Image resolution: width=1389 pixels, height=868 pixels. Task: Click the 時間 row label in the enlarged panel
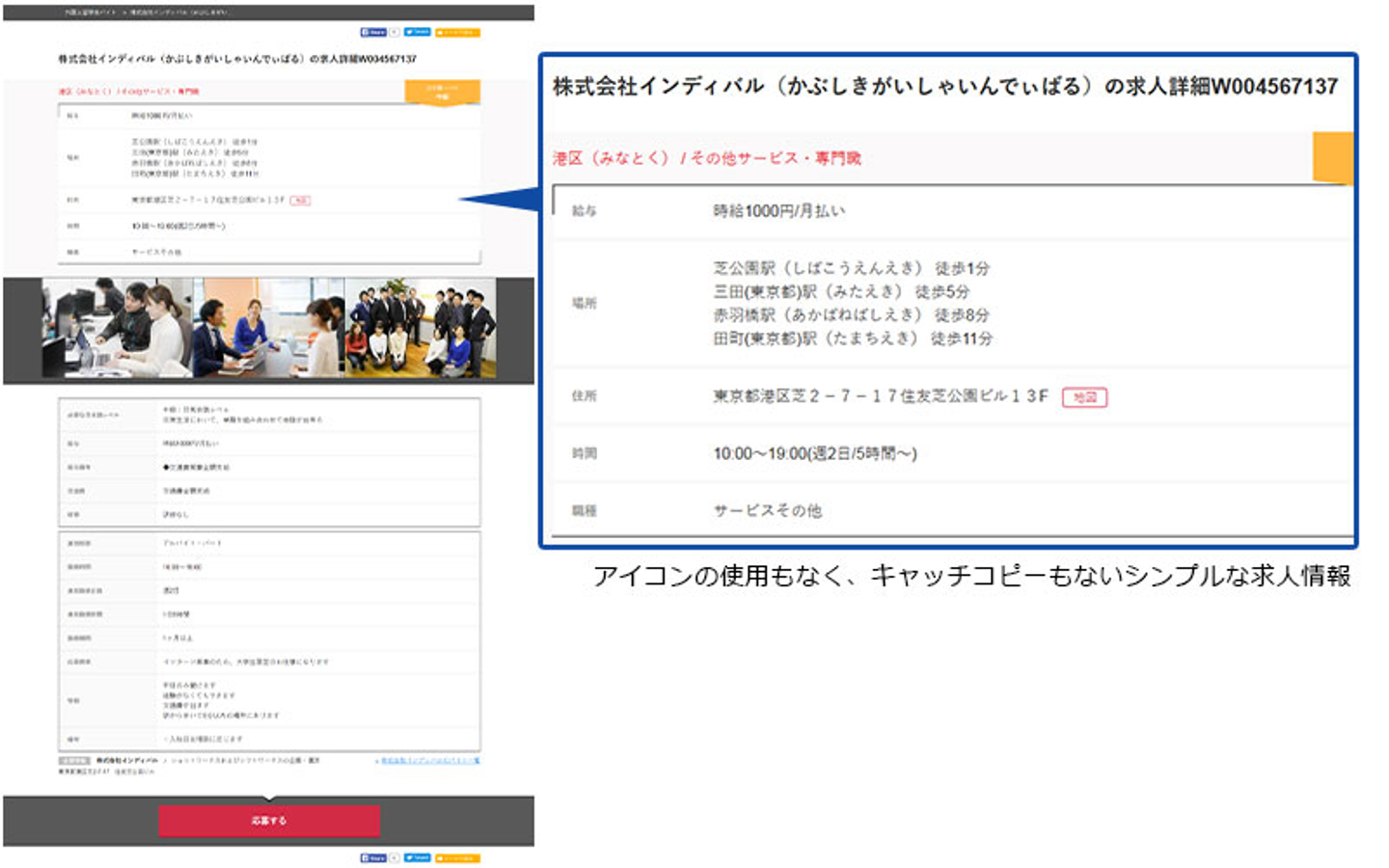point(584,453)
